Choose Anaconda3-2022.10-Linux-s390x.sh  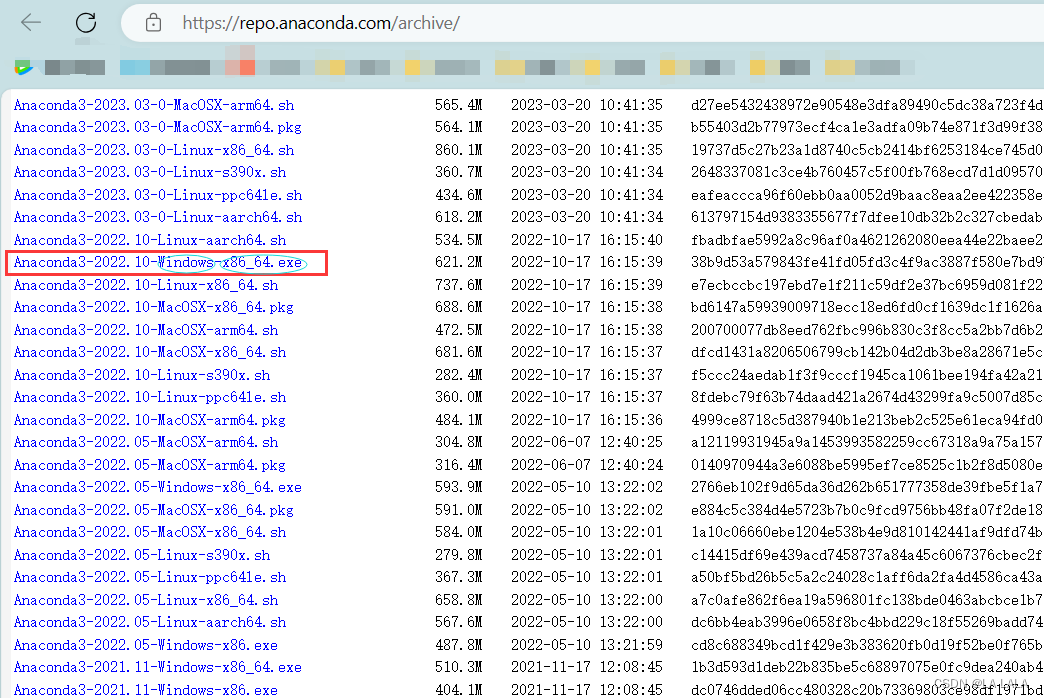pyautogui.click(x=142, y=376)
